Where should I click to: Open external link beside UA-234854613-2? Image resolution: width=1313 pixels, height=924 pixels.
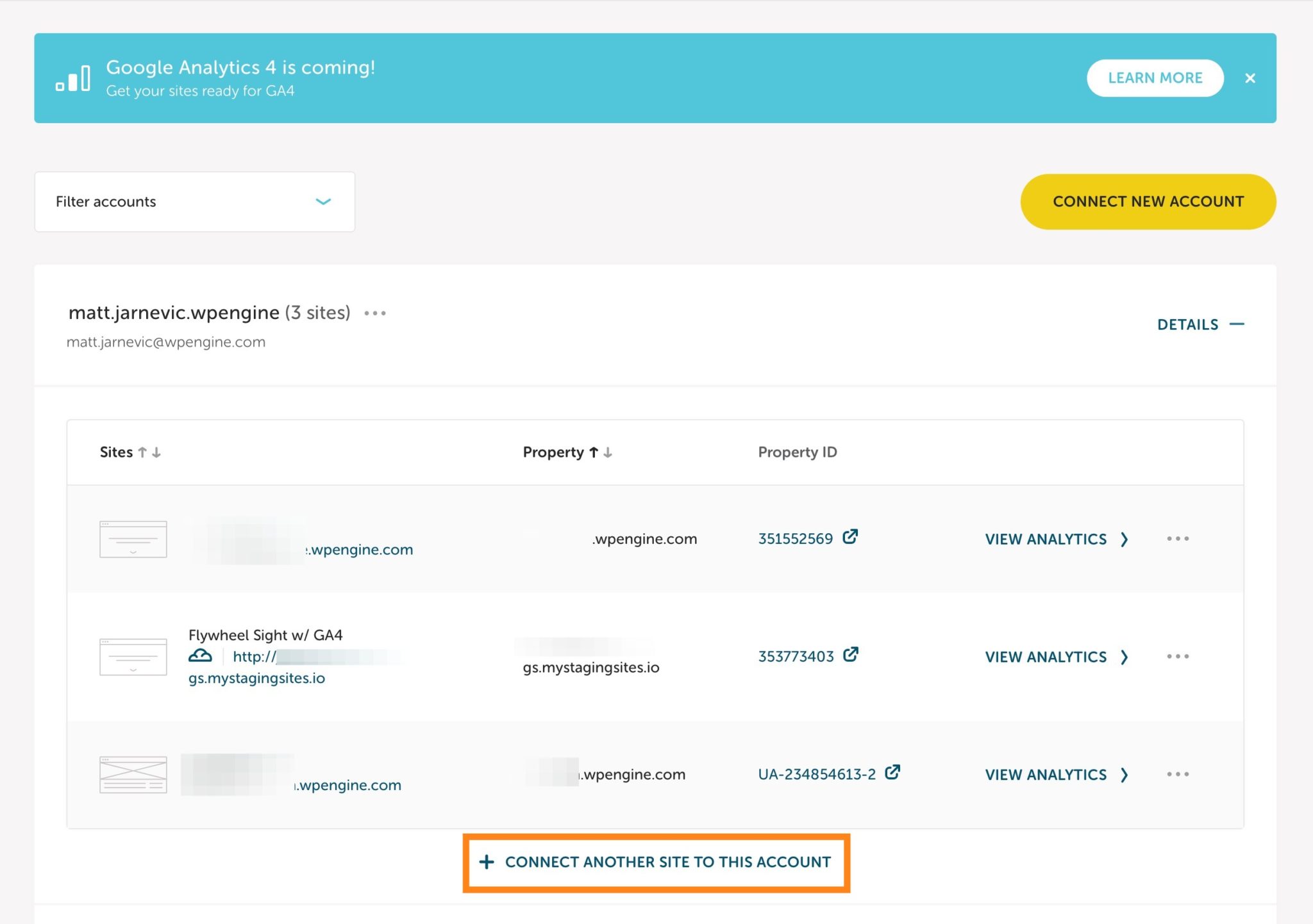point(892,772)
